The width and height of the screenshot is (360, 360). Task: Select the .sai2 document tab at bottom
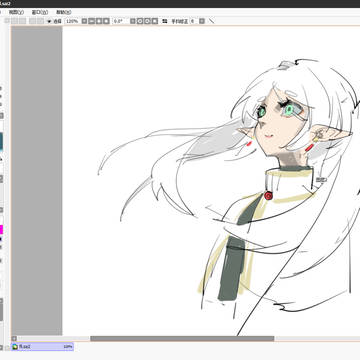[42, 347]
